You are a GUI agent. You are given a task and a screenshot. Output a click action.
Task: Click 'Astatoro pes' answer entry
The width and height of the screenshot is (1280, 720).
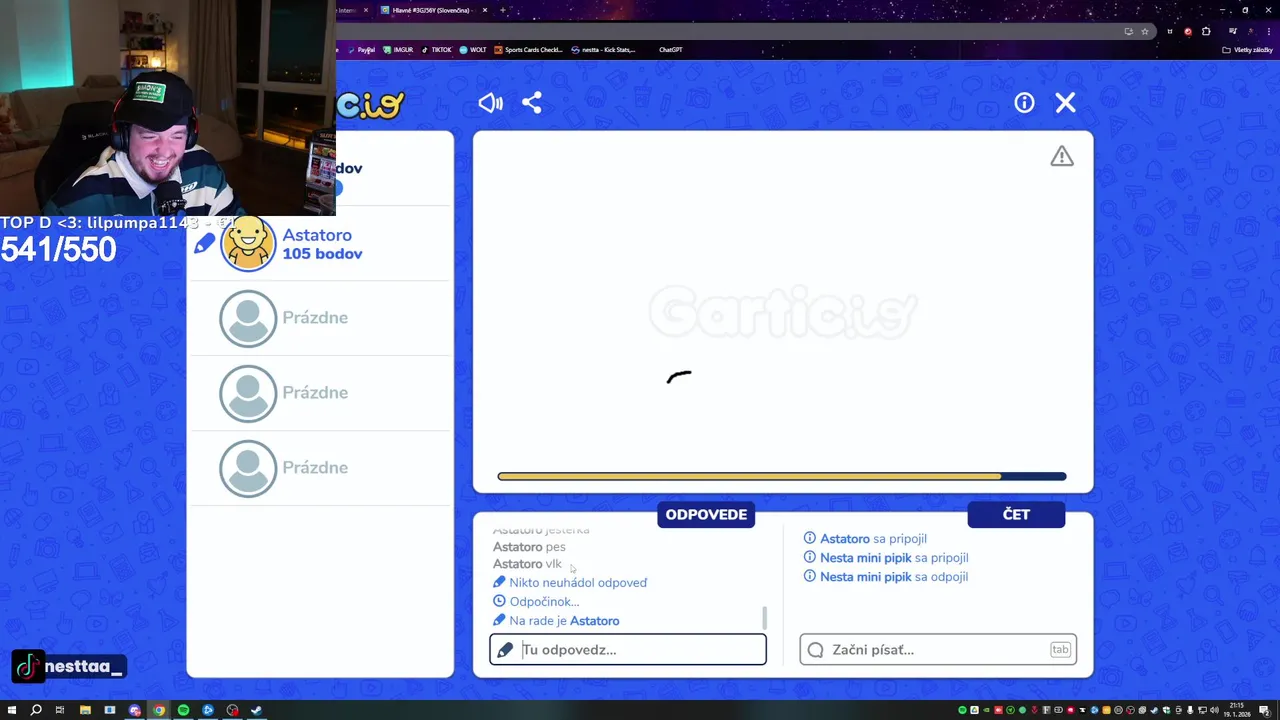point(529,547)
